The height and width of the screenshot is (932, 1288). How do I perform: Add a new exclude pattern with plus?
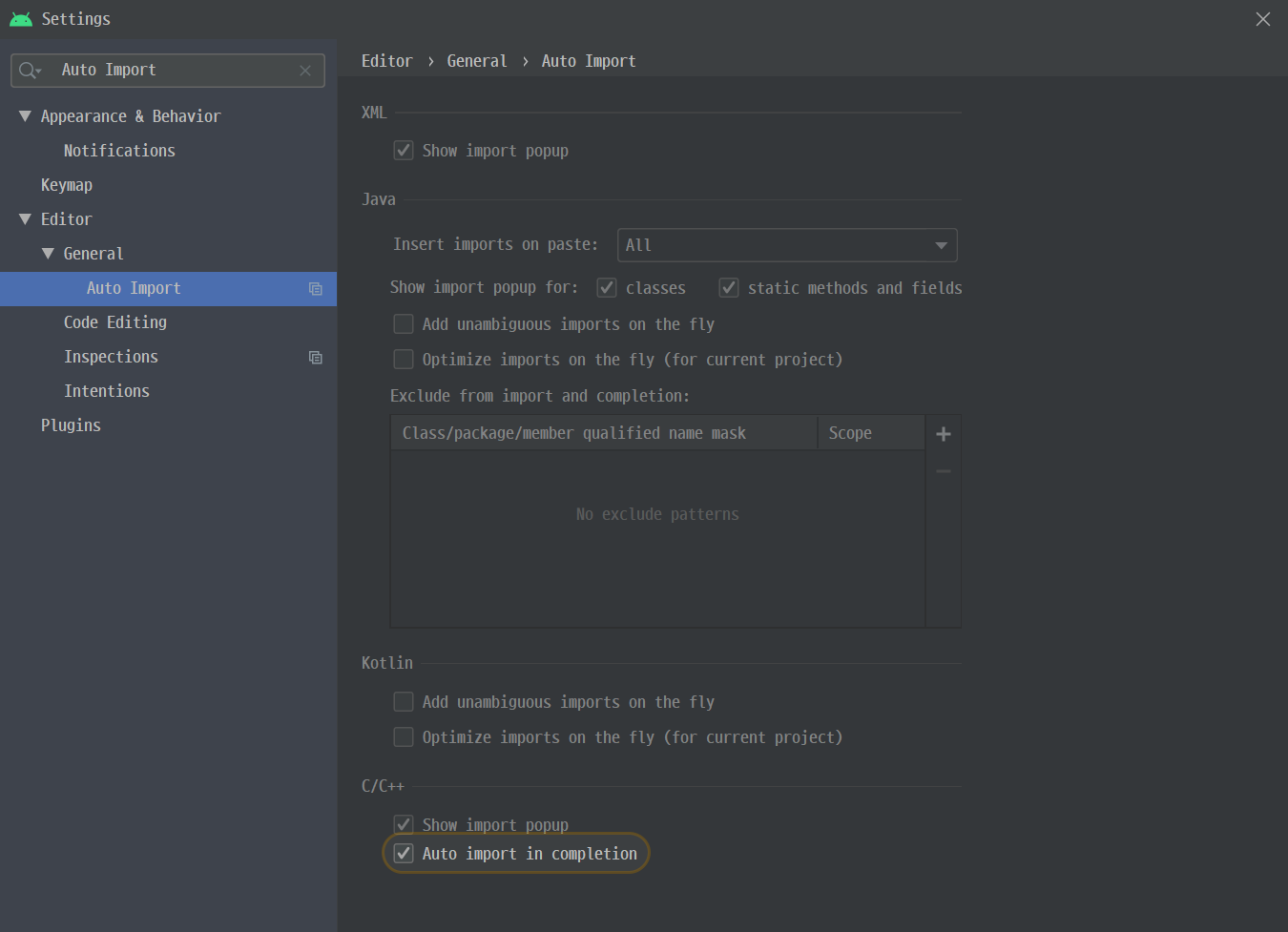944,434
